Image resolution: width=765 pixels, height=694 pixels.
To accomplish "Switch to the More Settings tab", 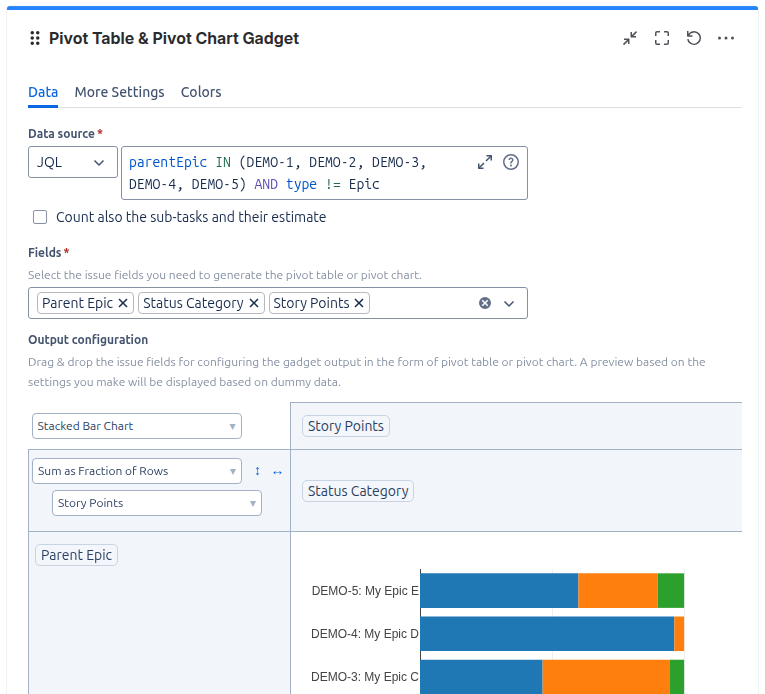I will pyautogui.click(x=119, y=92).
